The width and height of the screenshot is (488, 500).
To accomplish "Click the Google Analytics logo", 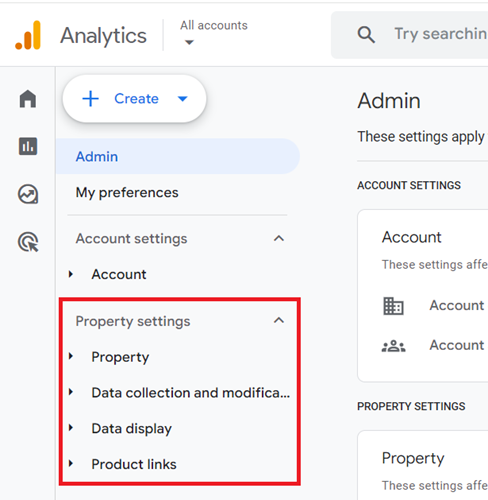I will click(x=28, y=35).
